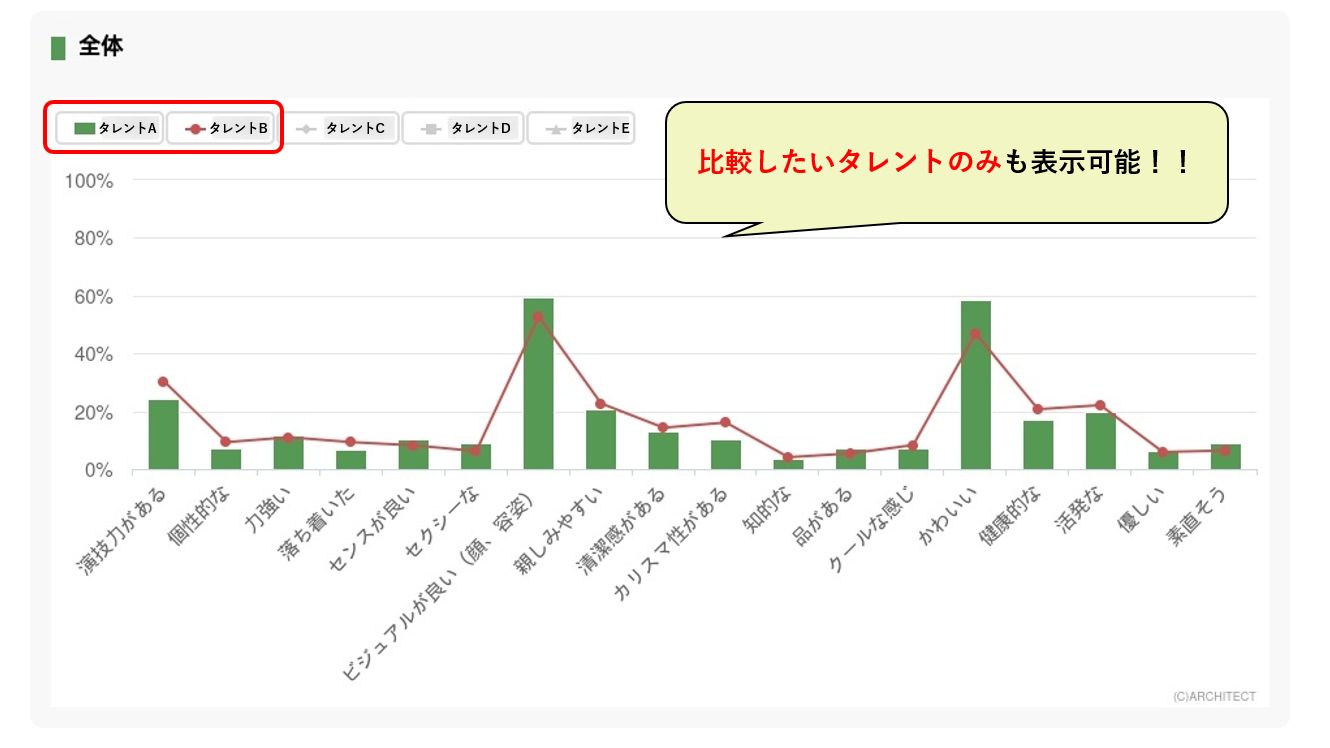Click the green bar for 親しみやすい

[x=600, y=440]
